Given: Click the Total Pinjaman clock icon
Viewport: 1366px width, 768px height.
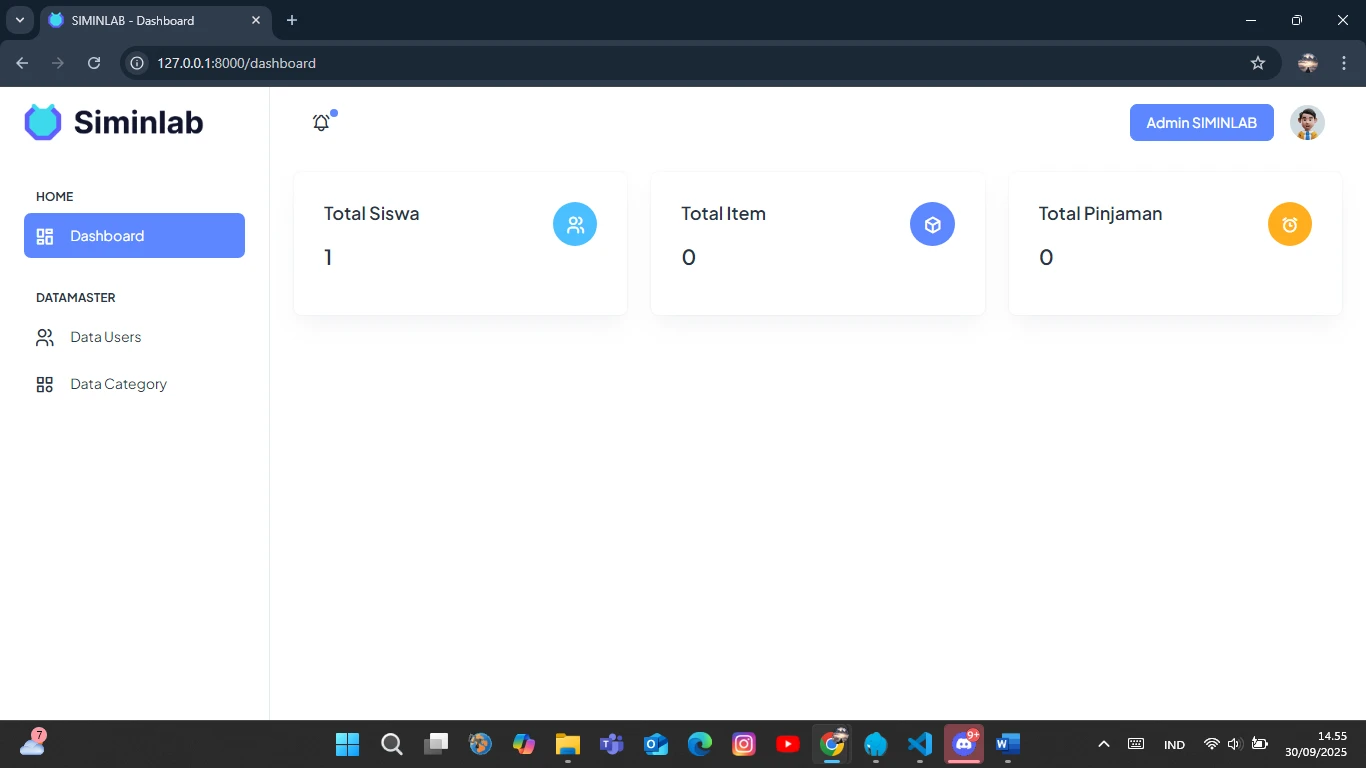Looking at the screenshot, I should click(x=1289, y=225).
